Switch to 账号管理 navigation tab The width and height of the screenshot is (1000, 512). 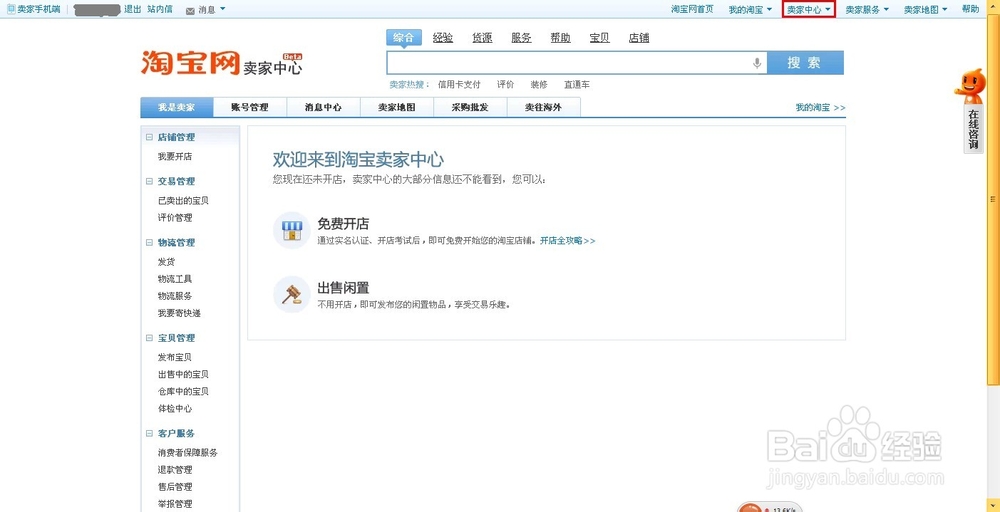pyautogui.click(x=250, y=108)
